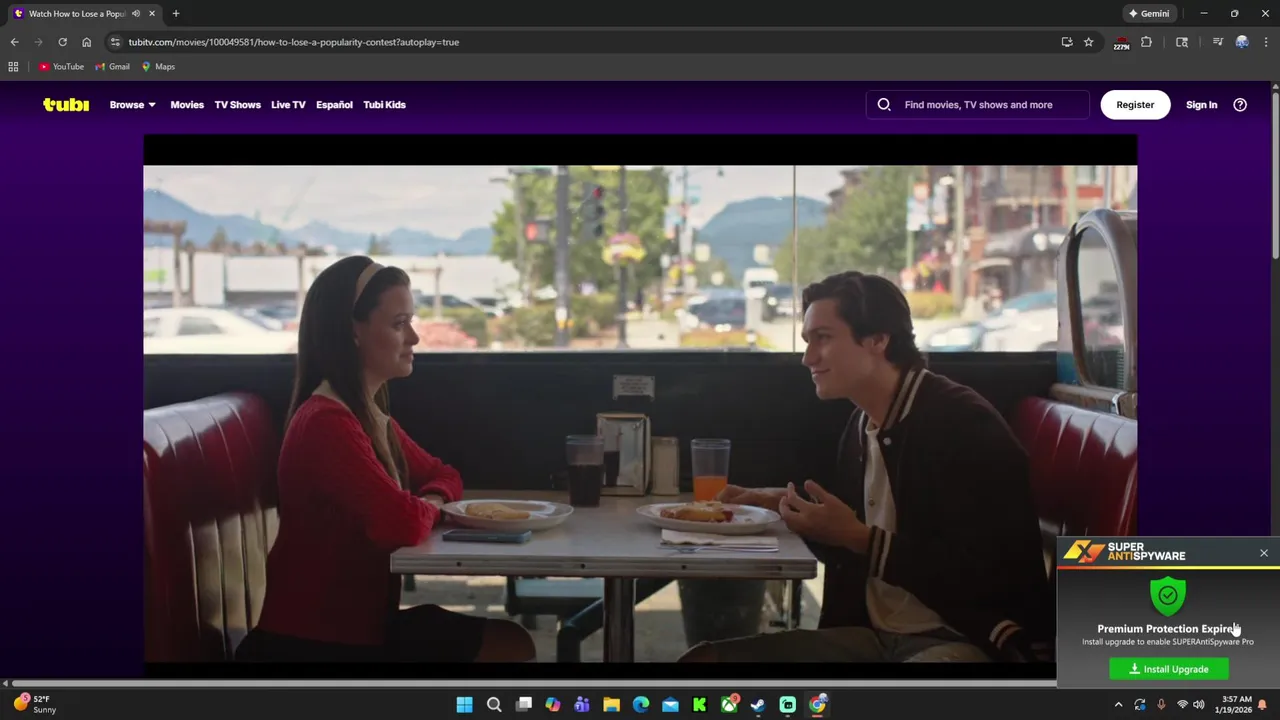Open volume control in system tray
Image resolution: width=1280 pixels, height=720 pixels.
(1199, 705)
